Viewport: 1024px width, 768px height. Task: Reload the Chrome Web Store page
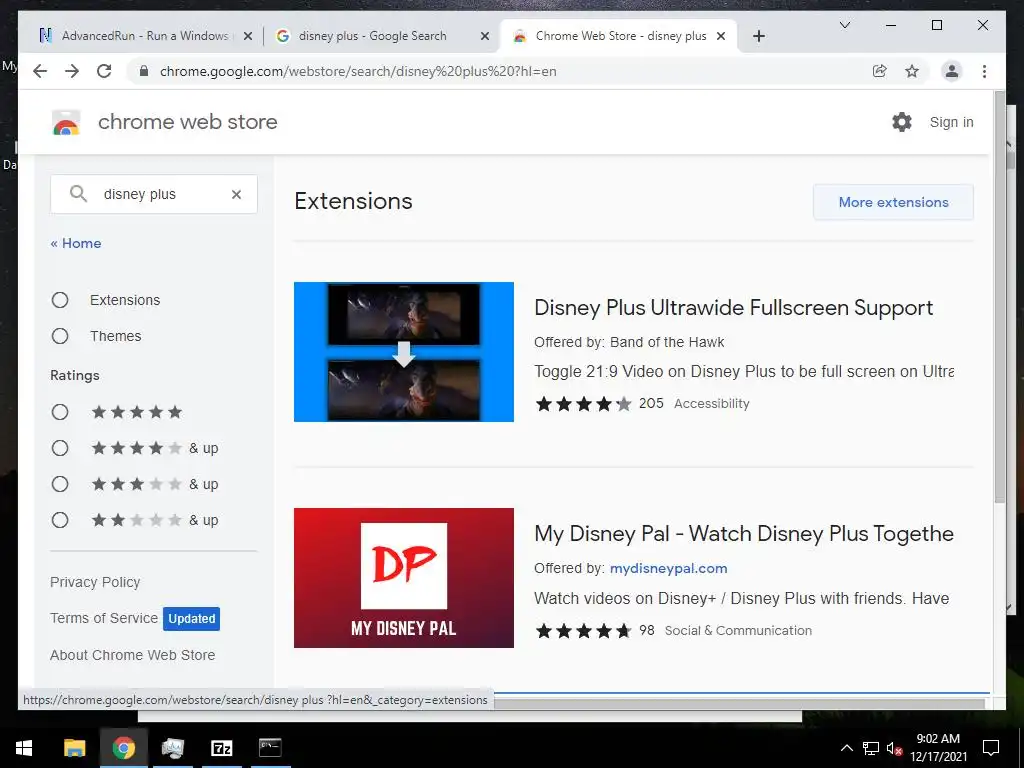pos(104,71)
